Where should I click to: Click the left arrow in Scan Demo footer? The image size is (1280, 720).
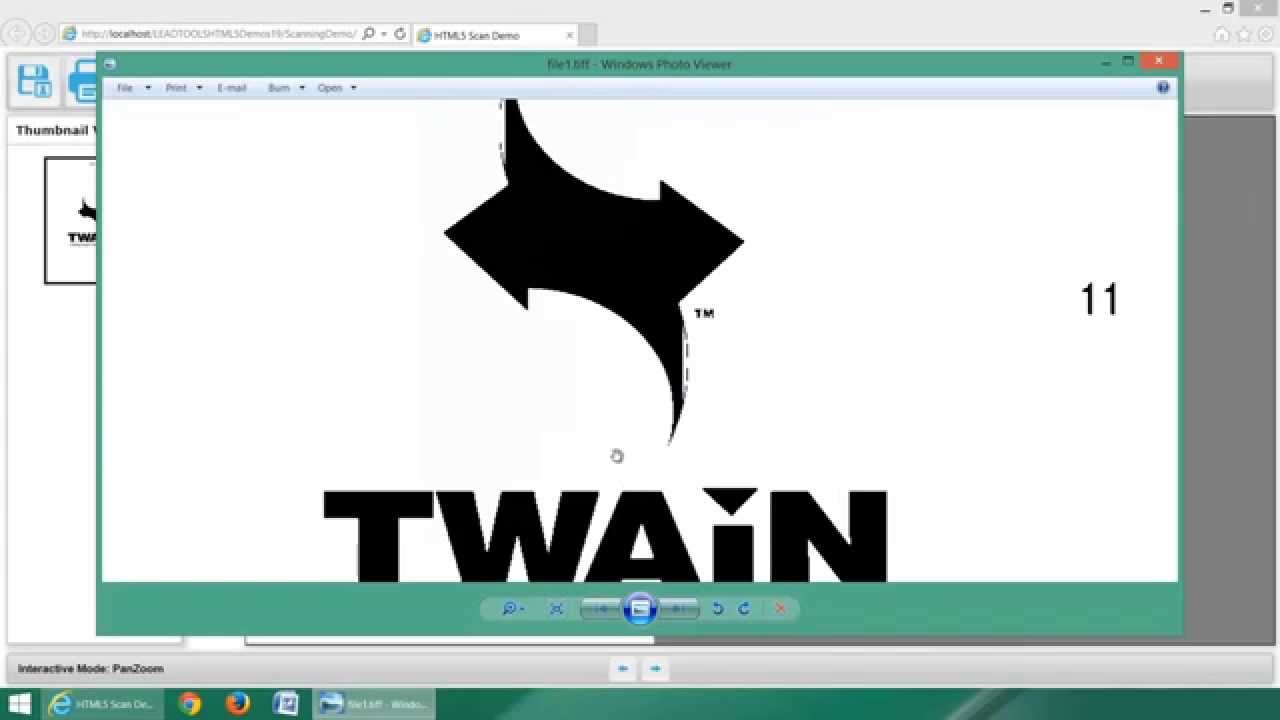tap(623, 668)
